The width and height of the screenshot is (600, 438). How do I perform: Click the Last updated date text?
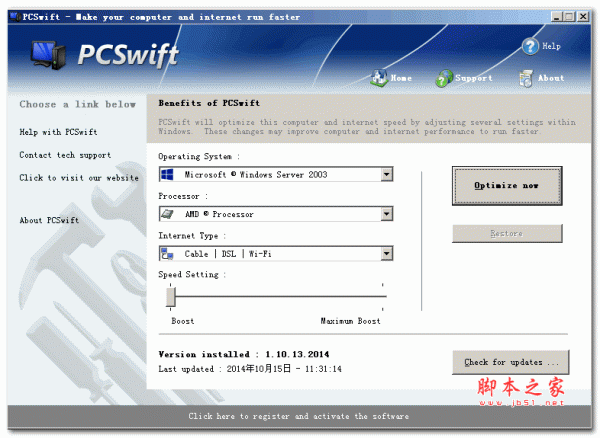click(250, 369)
